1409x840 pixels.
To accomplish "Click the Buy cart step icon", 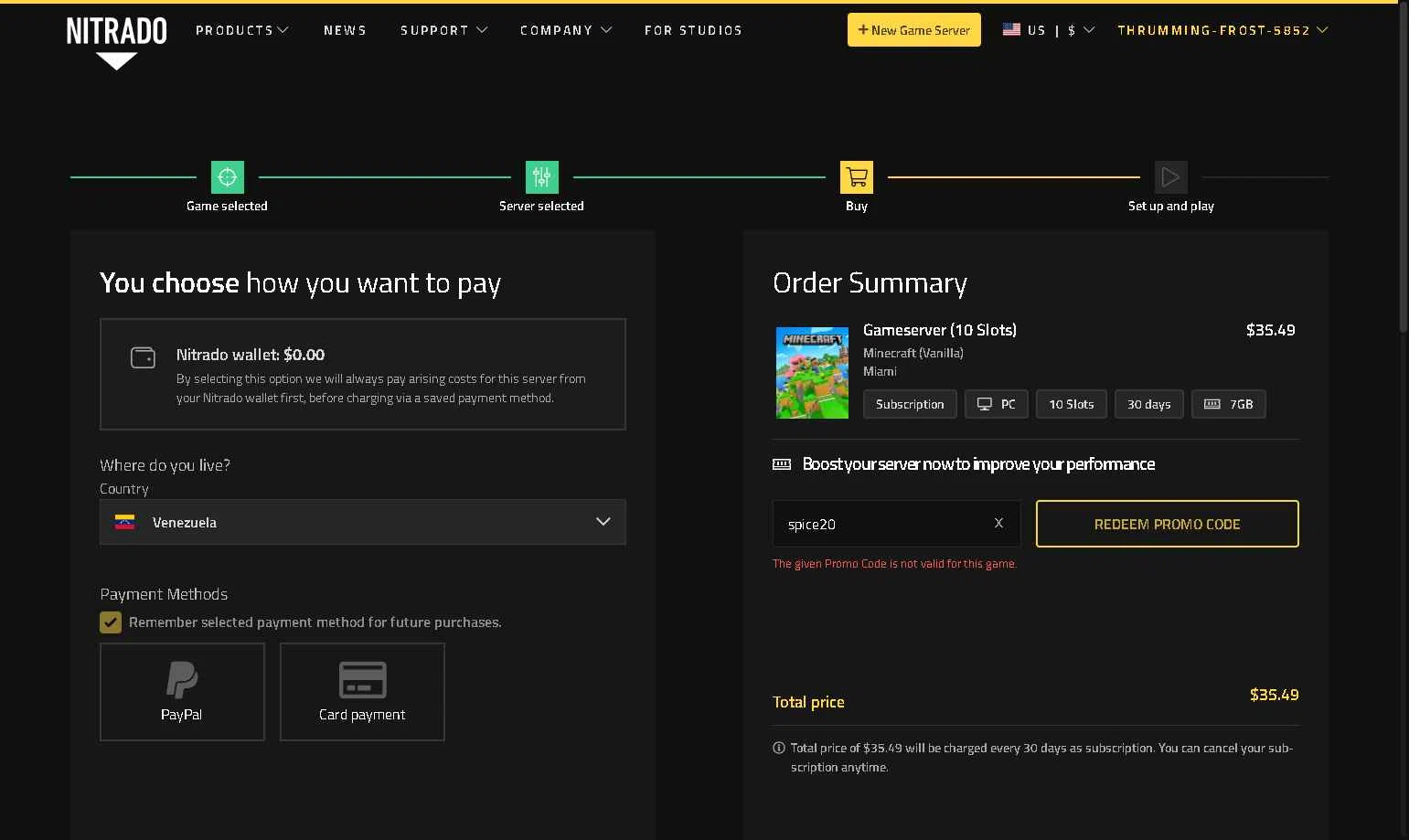I will pyautogui.click(x=857, y=177).
